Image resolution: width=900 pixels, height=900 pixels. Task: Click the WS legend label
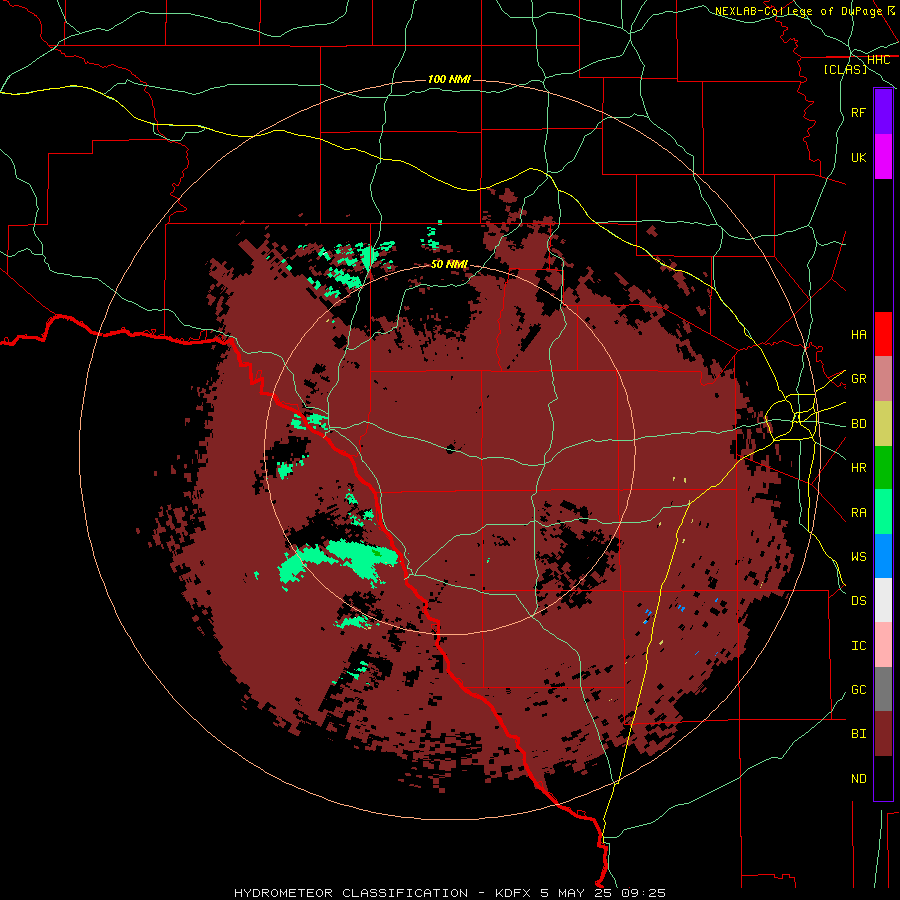tap(859, 557)
